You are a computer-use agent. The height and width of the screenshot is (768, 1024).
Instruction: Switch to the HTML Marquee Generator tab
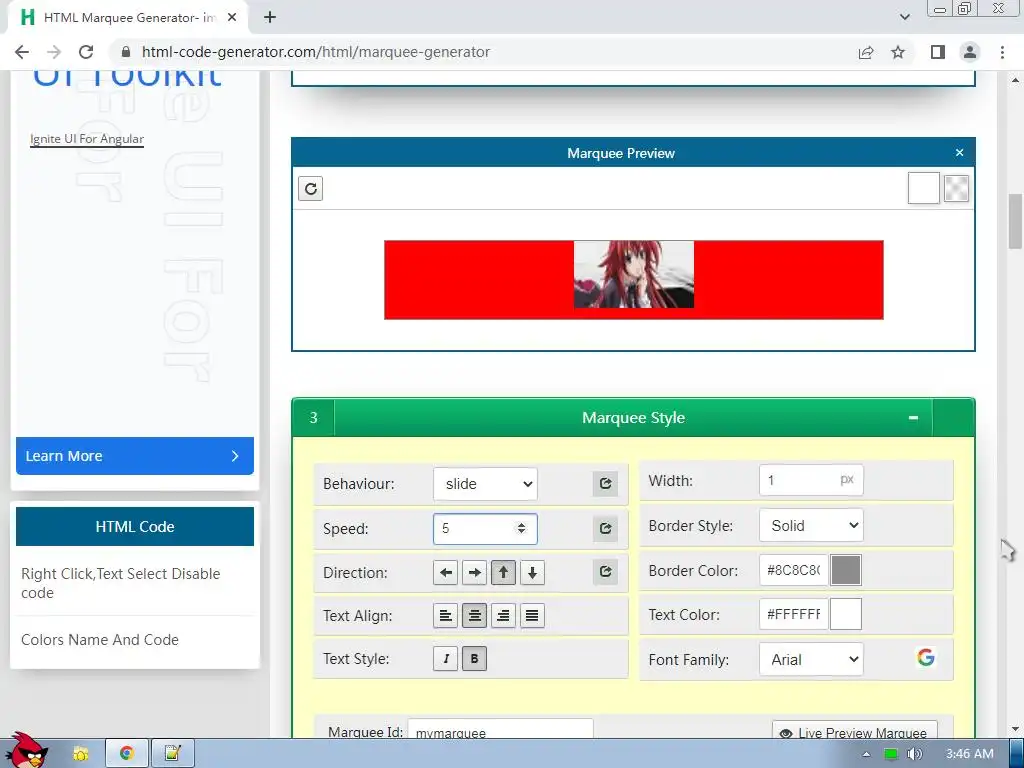(x=128, y=18)
